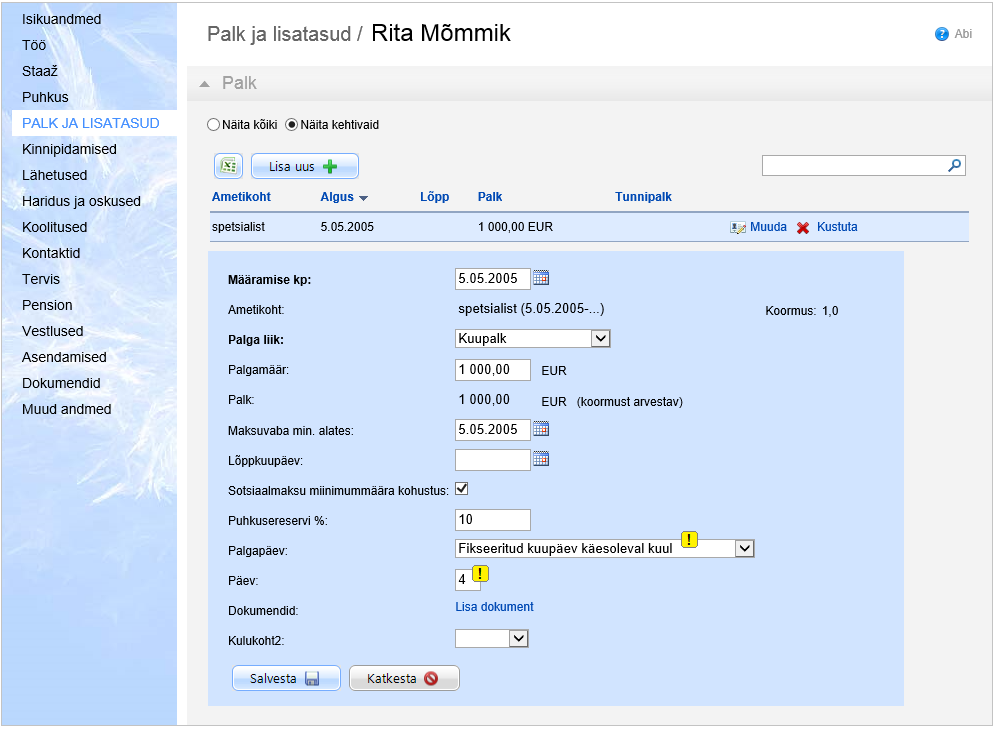995x729 pixels.
Task: Go to Puhkus in the sidebar
Action: click(x=45, y=97)
